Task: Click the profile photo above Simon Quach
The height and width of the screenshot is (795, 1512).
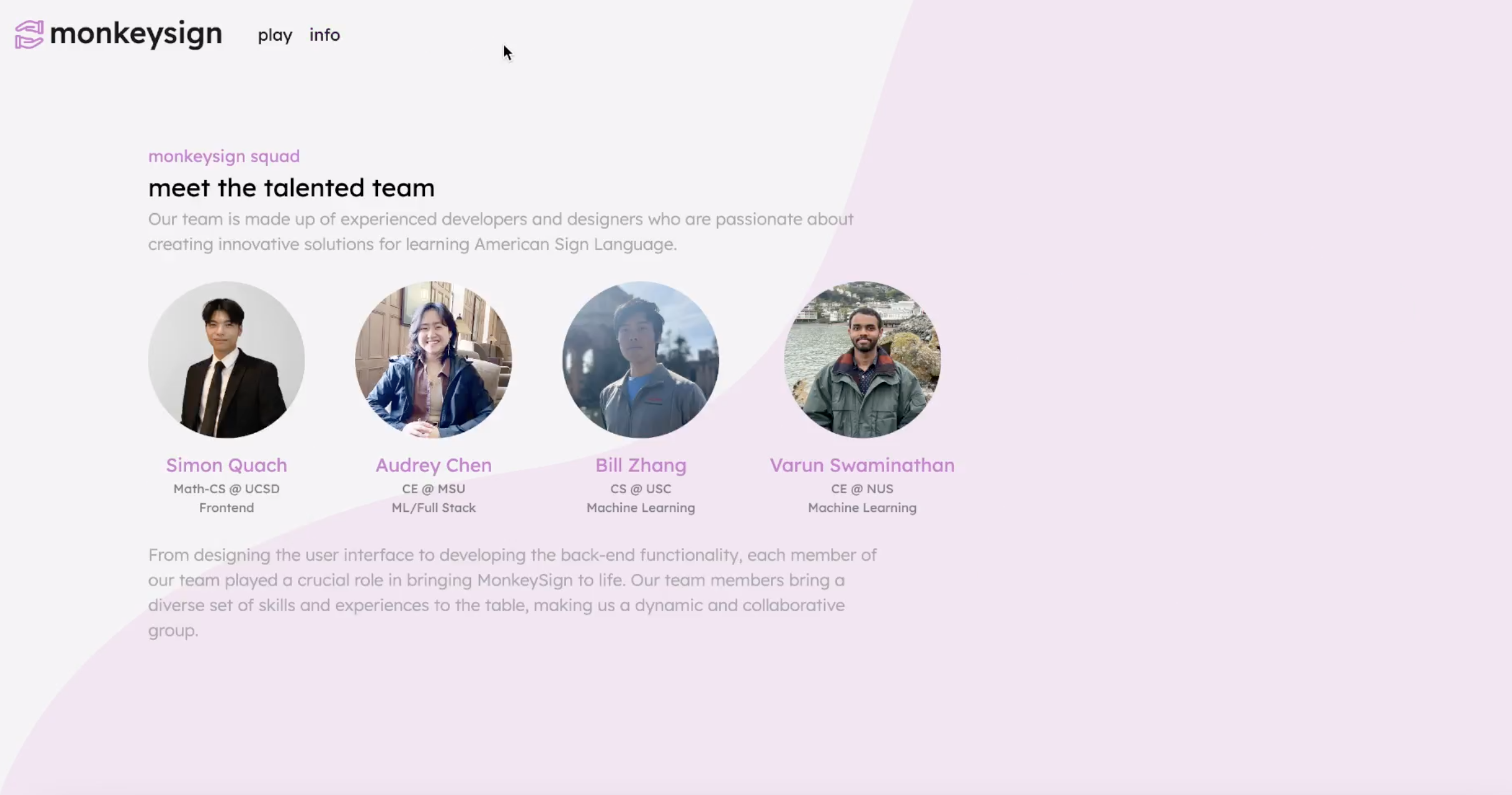Action: 226,359
